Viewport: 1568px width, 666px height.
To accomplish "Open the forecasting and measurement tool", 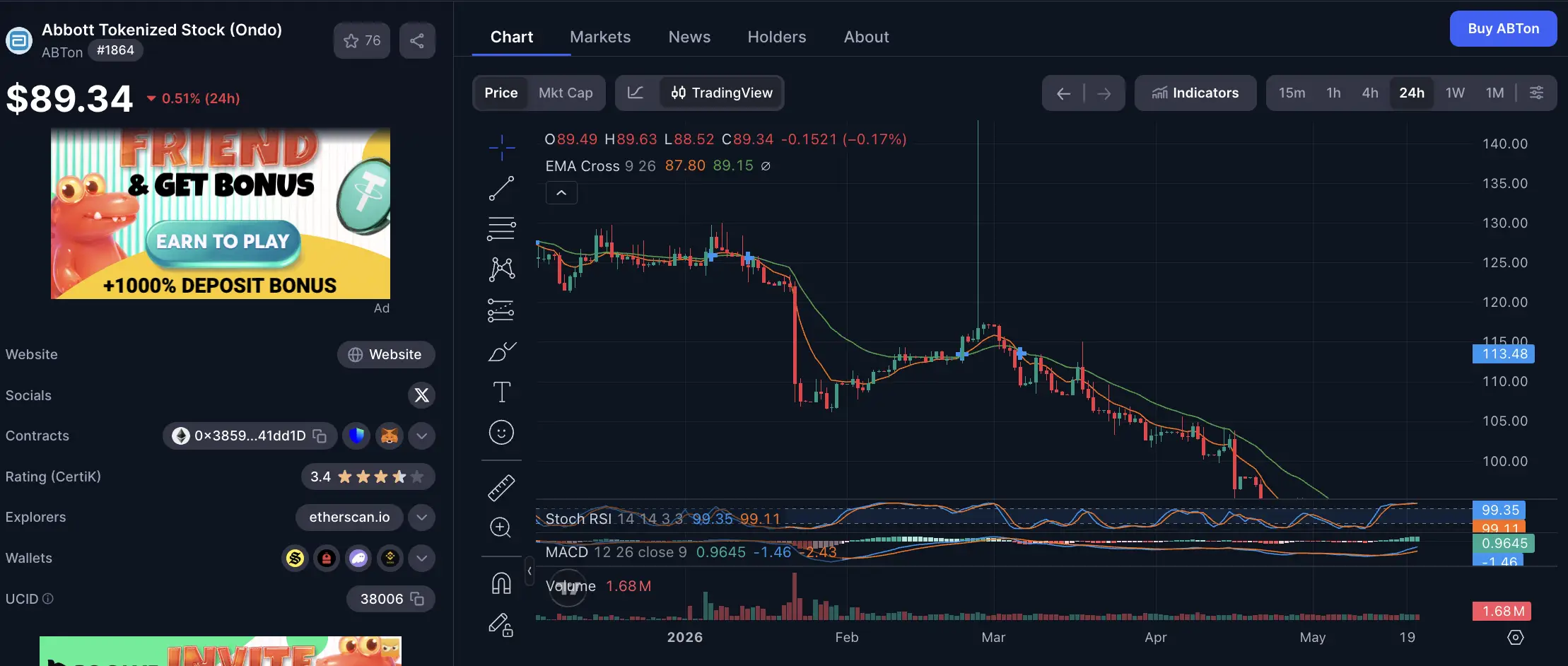I will [x=501, y=310].
